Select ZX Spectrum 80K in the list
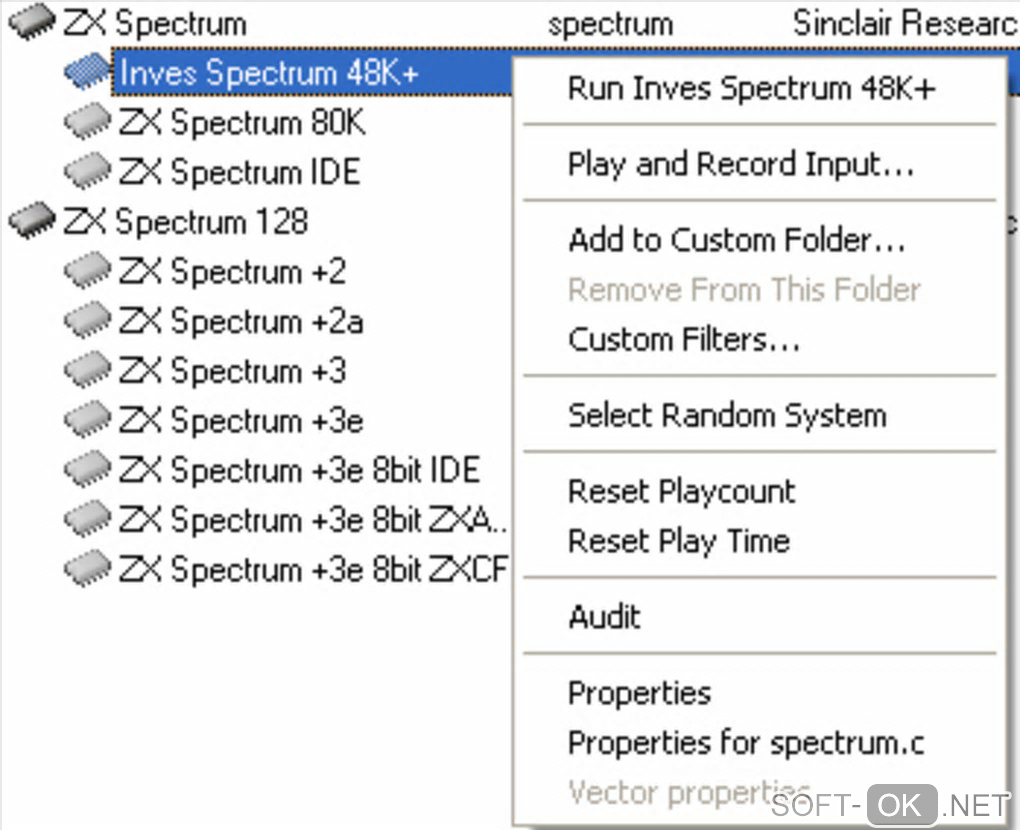The height and width of the screenshot is (830, 1020). tap(242, 122)
